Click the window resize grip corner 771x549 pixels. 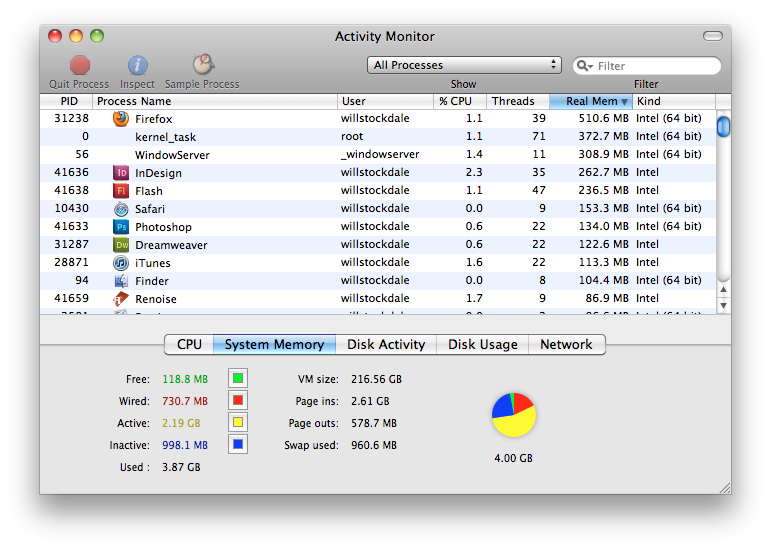[725, 488]
